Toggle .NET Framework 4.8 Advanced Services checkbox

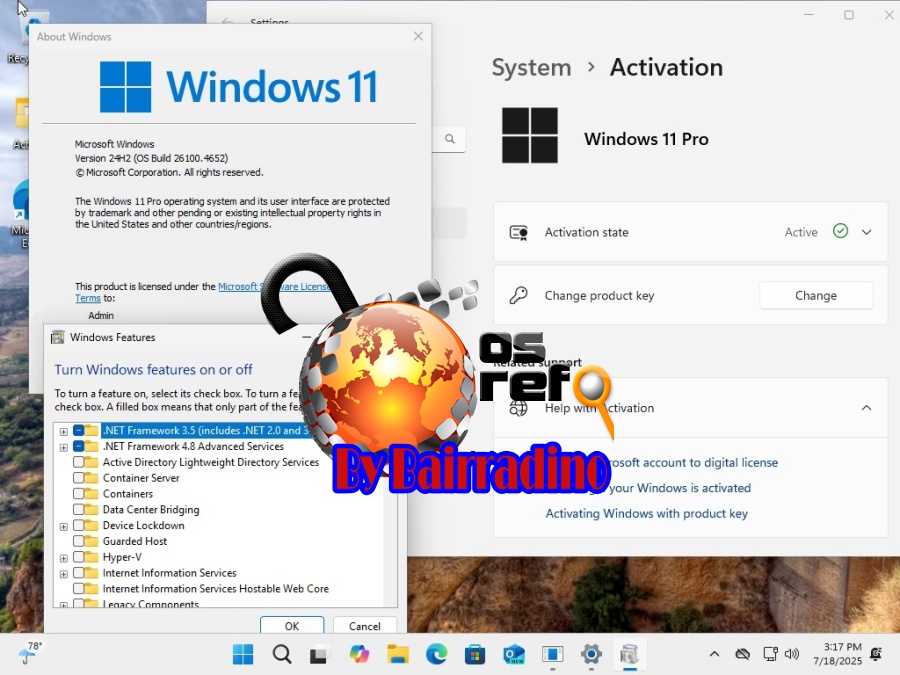(x=79, y=447)
